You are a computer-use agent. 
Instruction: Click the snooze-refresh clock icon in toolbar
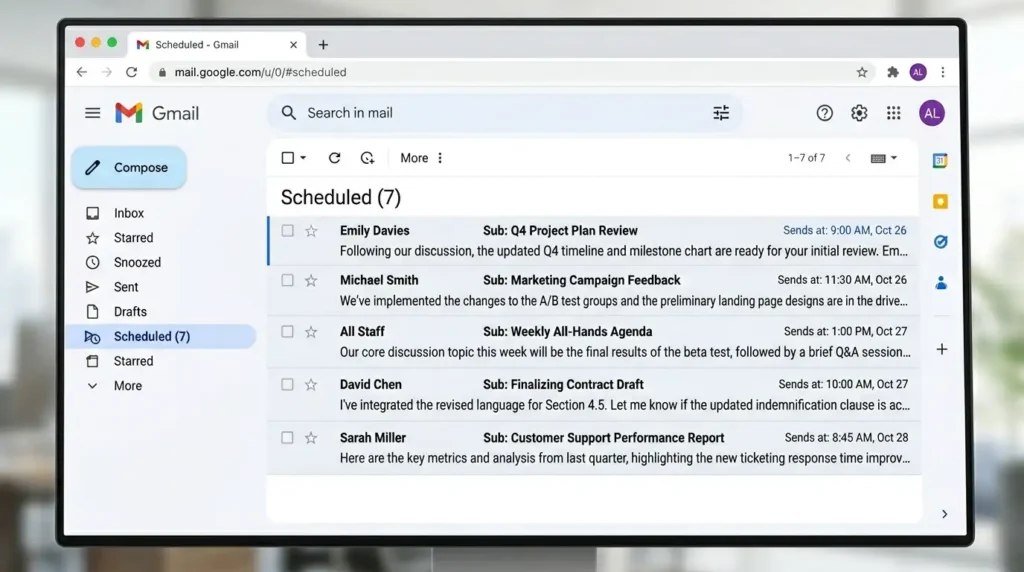[x=367, y=157]
